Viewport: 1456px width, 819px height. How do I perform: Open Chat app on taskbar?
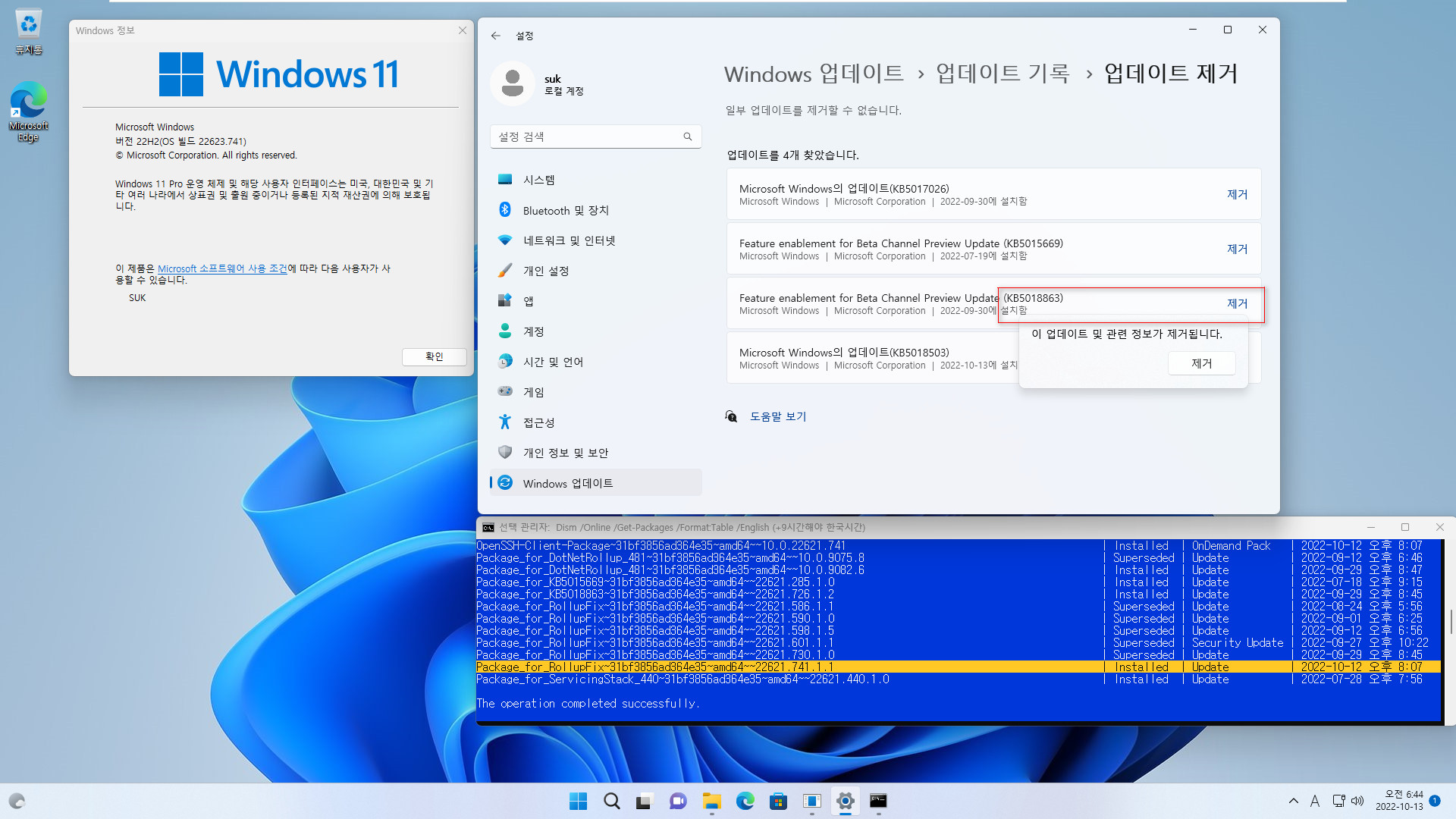[x=678, y=801]
